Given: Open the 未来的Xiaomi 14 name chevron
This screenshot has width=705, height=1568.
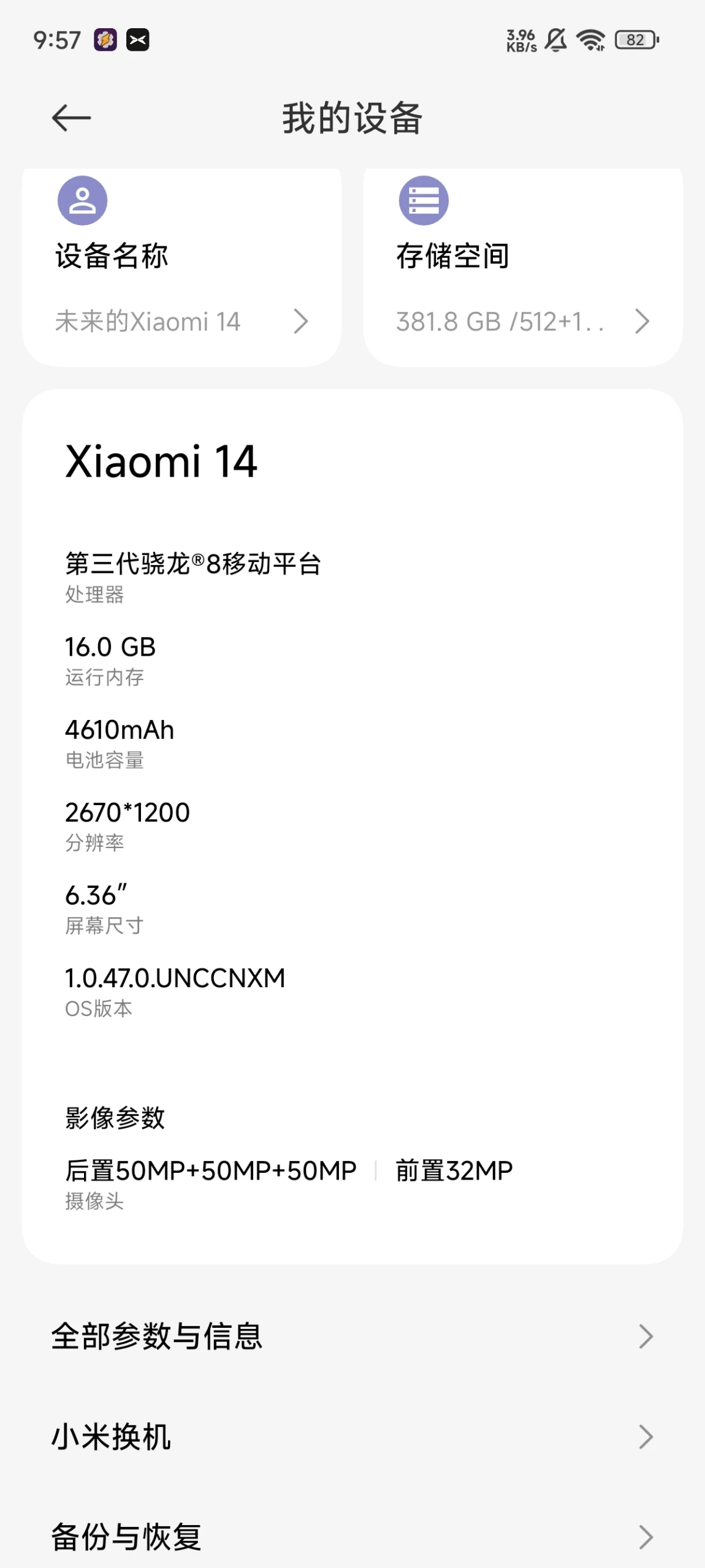Looking at the screenshot, I should click(x=300, y=321).
